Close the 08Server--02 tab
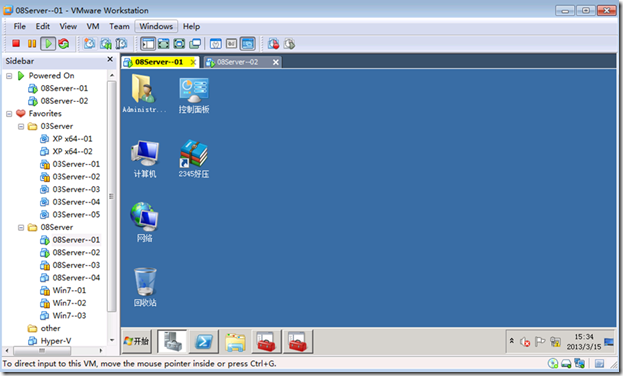 [x=275, y=62]
